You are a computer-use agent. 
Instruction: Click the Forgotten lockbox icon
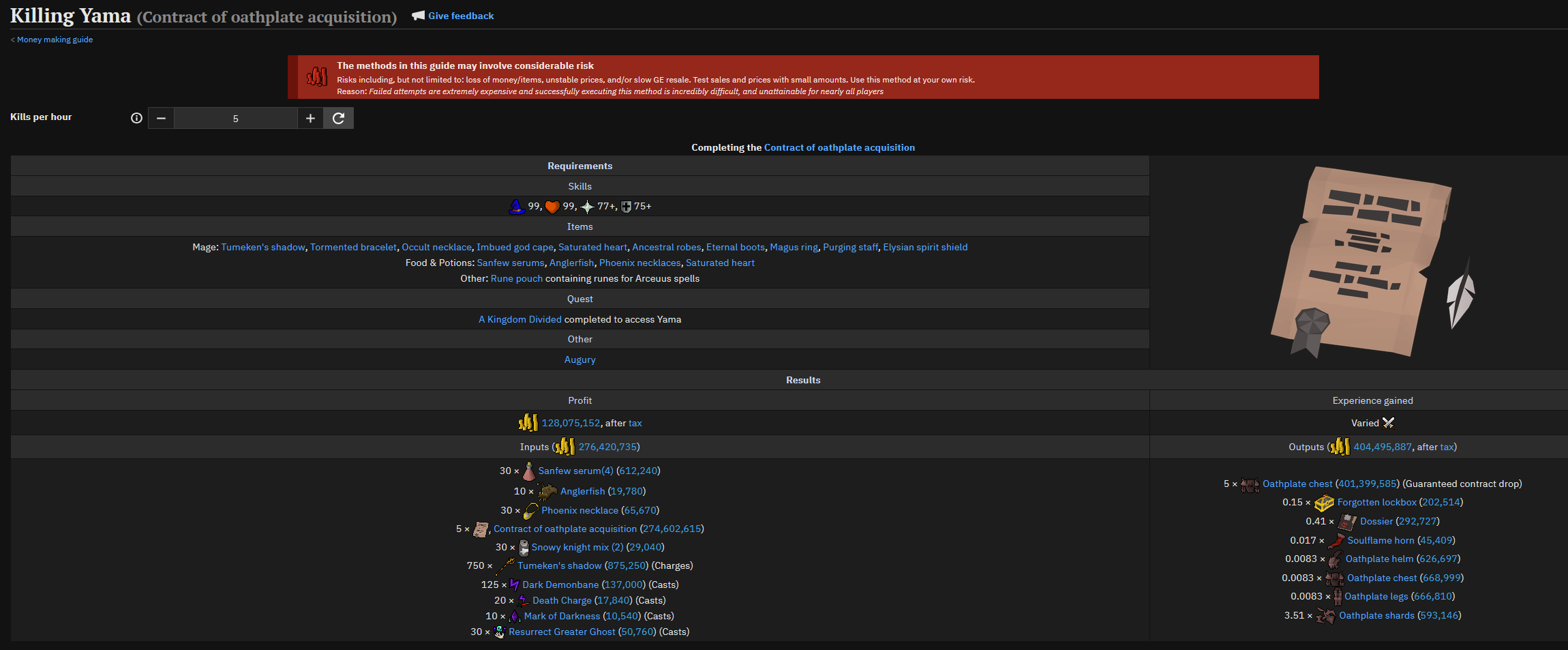pos(1324,503)
